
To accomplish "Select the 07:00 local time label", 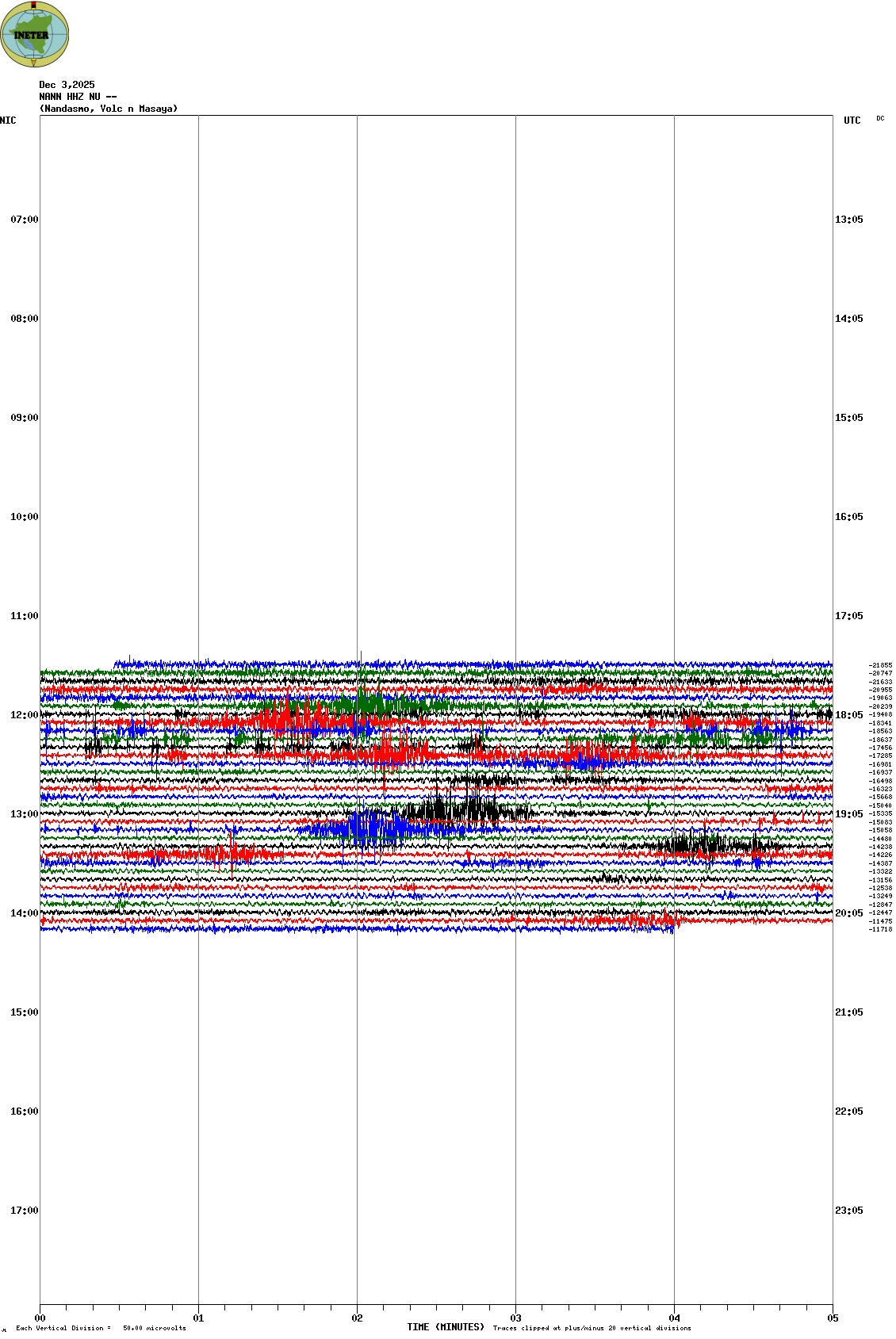I will (x=24, y=220).
